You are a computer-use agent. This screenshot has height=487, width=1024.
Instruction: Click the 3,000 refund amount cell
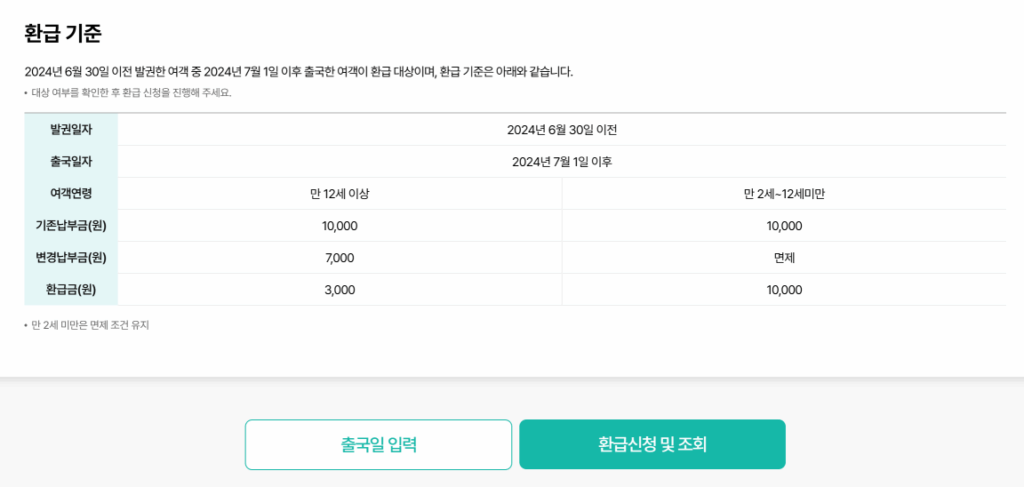[340, 290]
